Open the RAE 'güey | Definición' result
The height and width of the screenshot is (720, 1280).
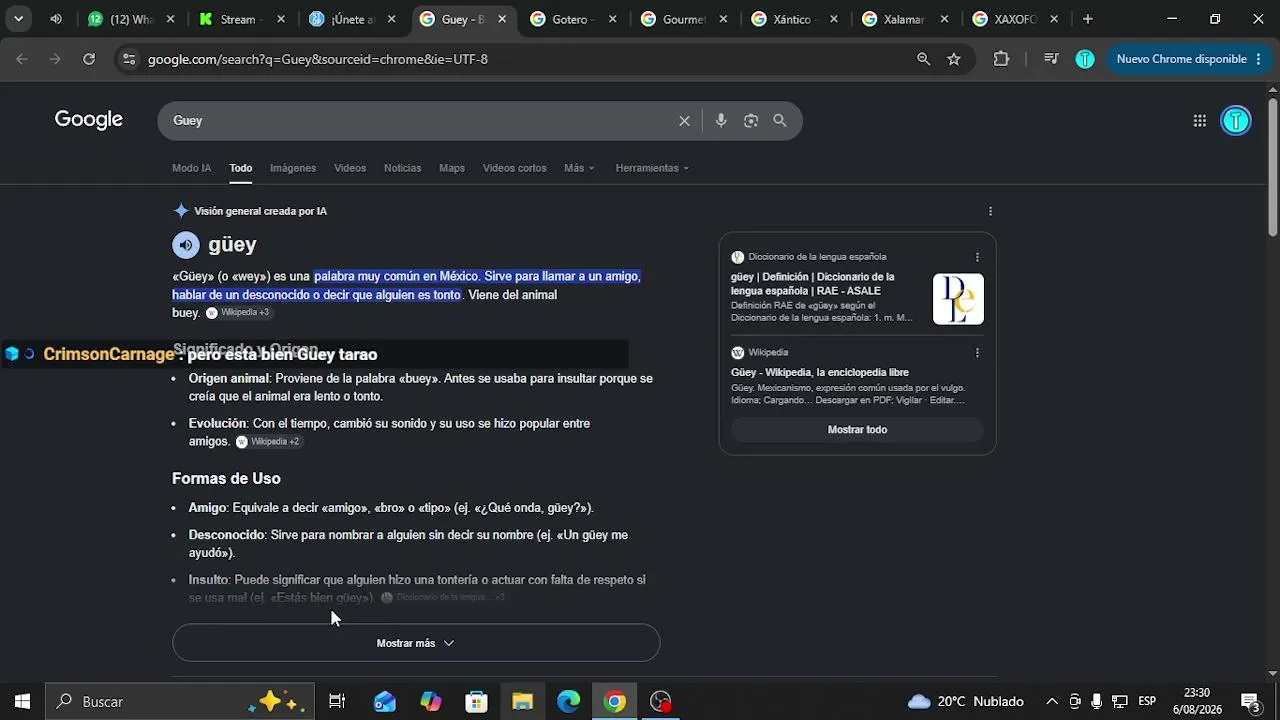(x=813, y=284)
